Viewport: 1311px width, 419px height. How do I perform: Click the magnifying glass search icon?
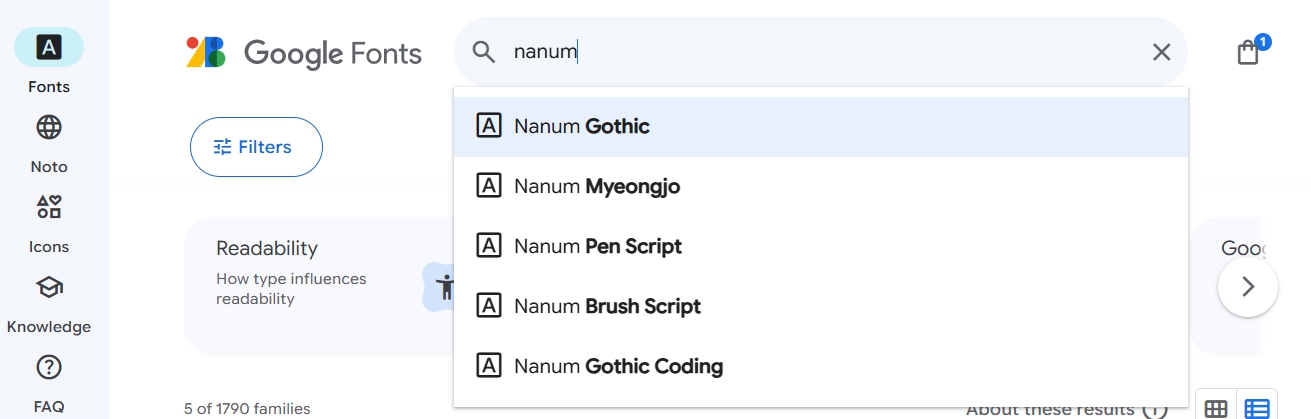pos(484,52)
